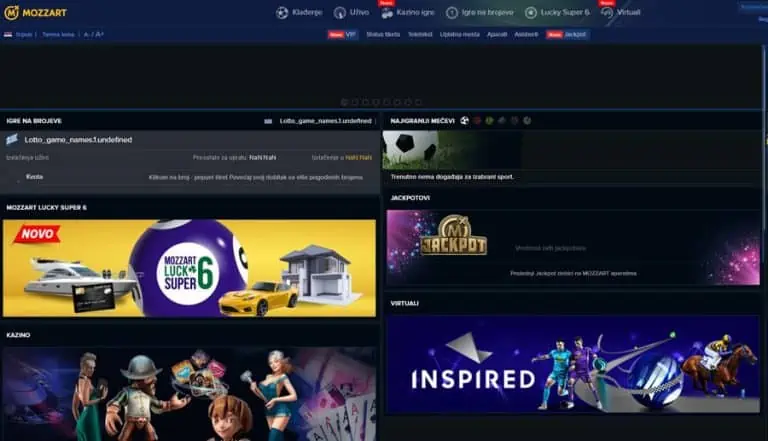Open the Teletekst link

point(420,34)
